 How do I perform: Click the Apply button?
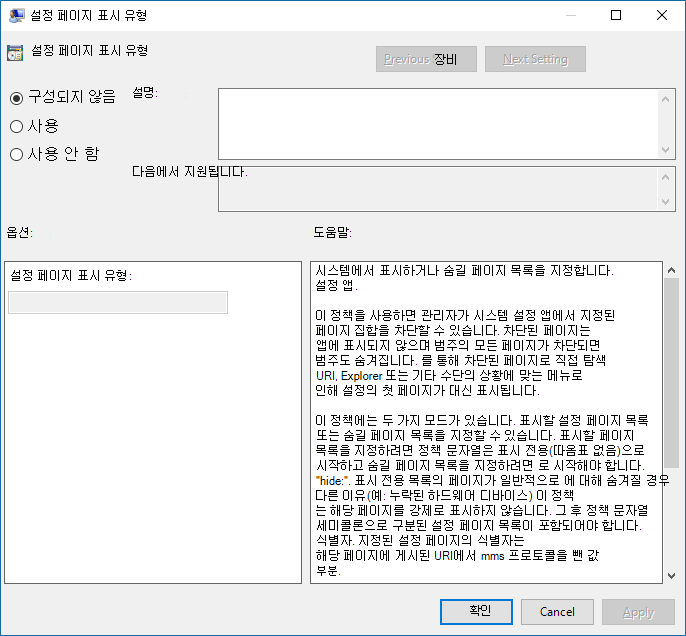click(x=638, y=612)
